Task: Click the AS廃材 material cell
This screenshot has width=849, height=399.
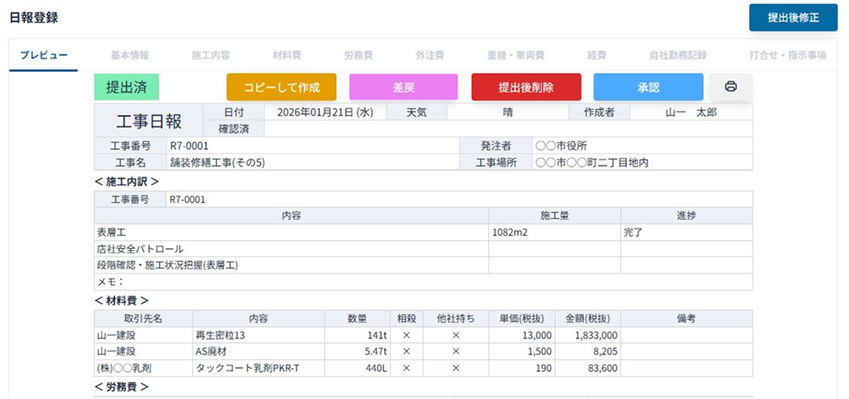Action: (x=258, y=352)
